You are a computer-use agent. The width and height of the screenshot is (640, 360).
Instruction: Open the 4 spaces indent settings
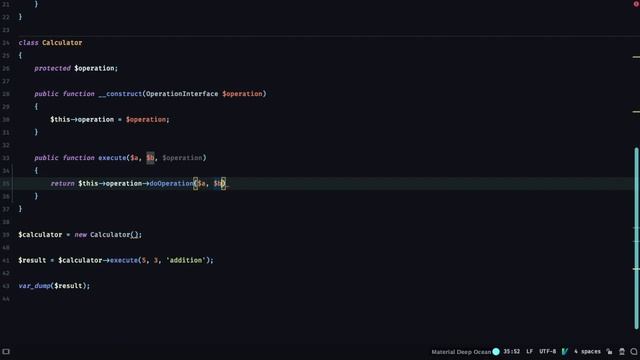pyautogui.click(x=587, y=351)
